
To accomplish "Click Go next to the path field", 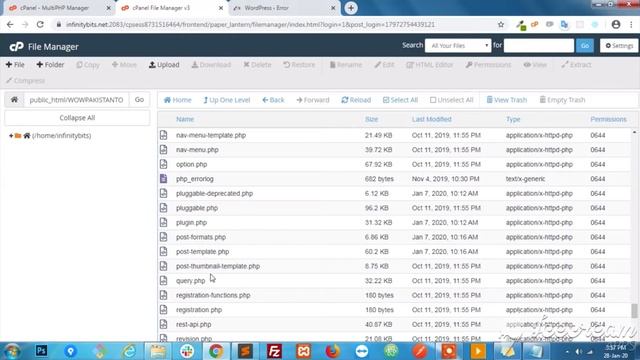I will [x=139, y=100].
